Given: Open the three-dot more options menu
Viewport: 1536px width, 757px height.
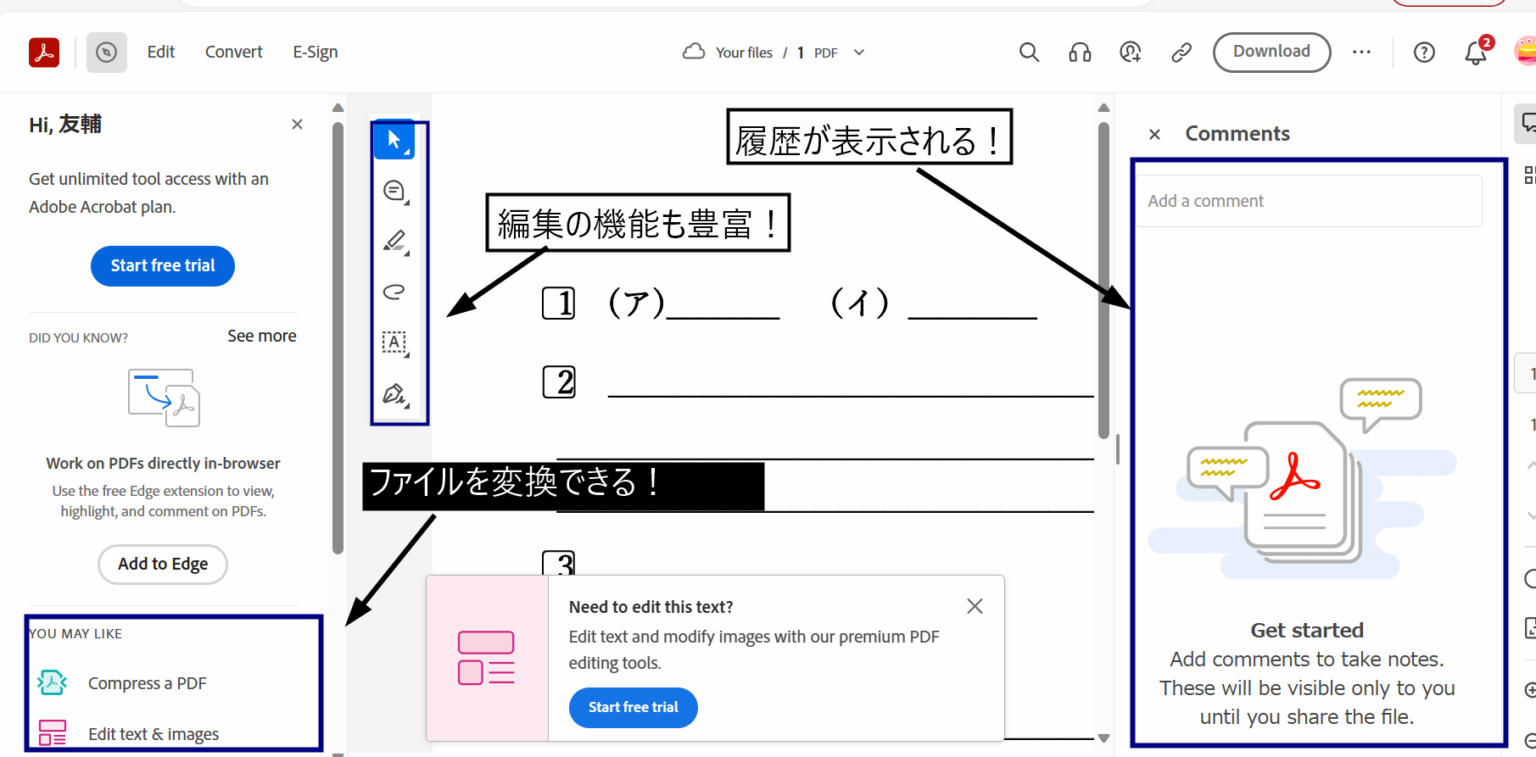Looking at the screenshot, I should [x=1362, y=52].
